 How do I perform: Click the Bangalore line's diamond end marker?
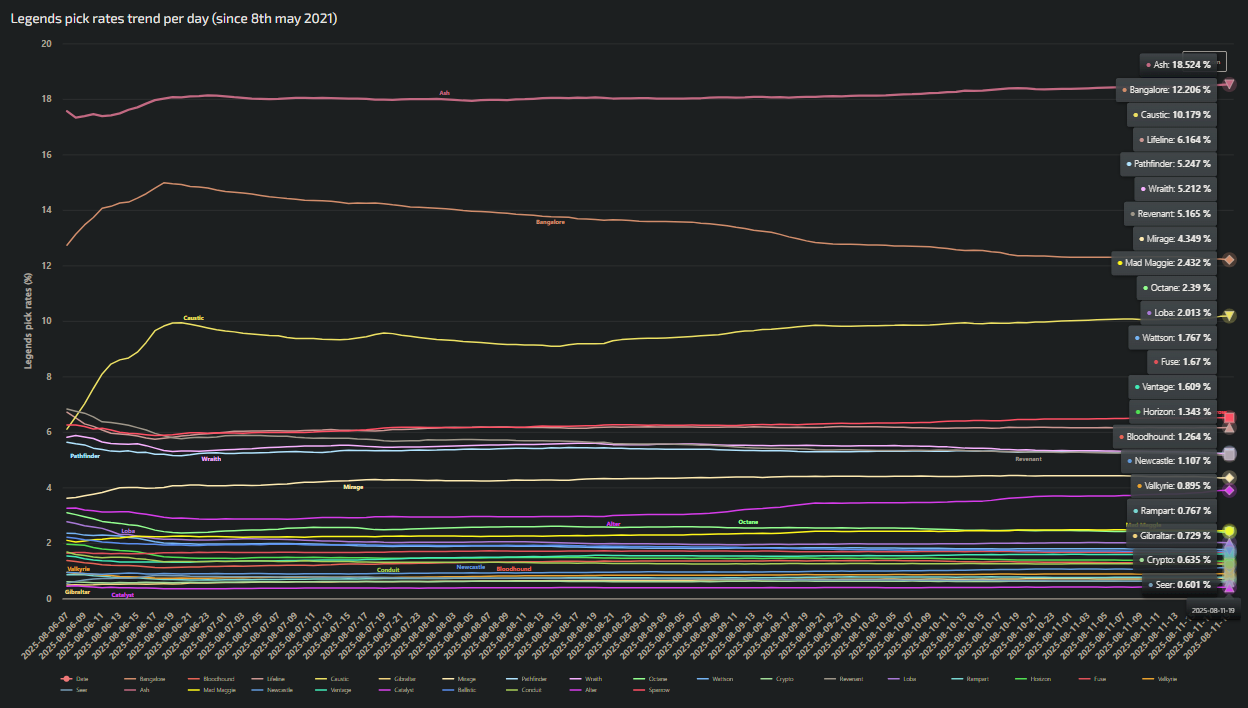(x=1229, y=260)
